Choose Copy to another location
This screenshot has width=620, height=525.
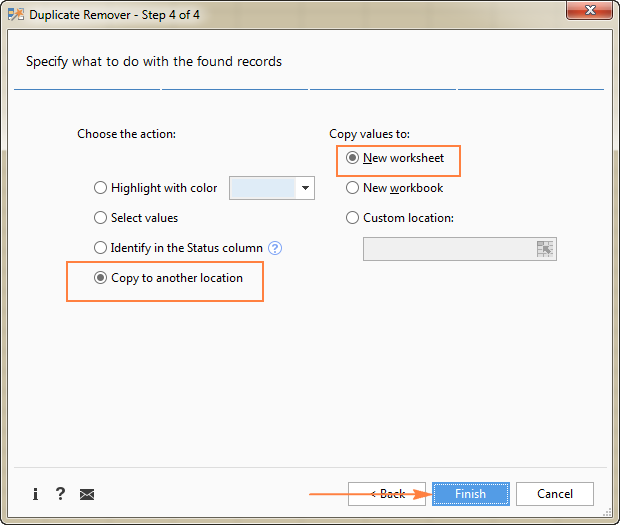(x=100, y=278)
